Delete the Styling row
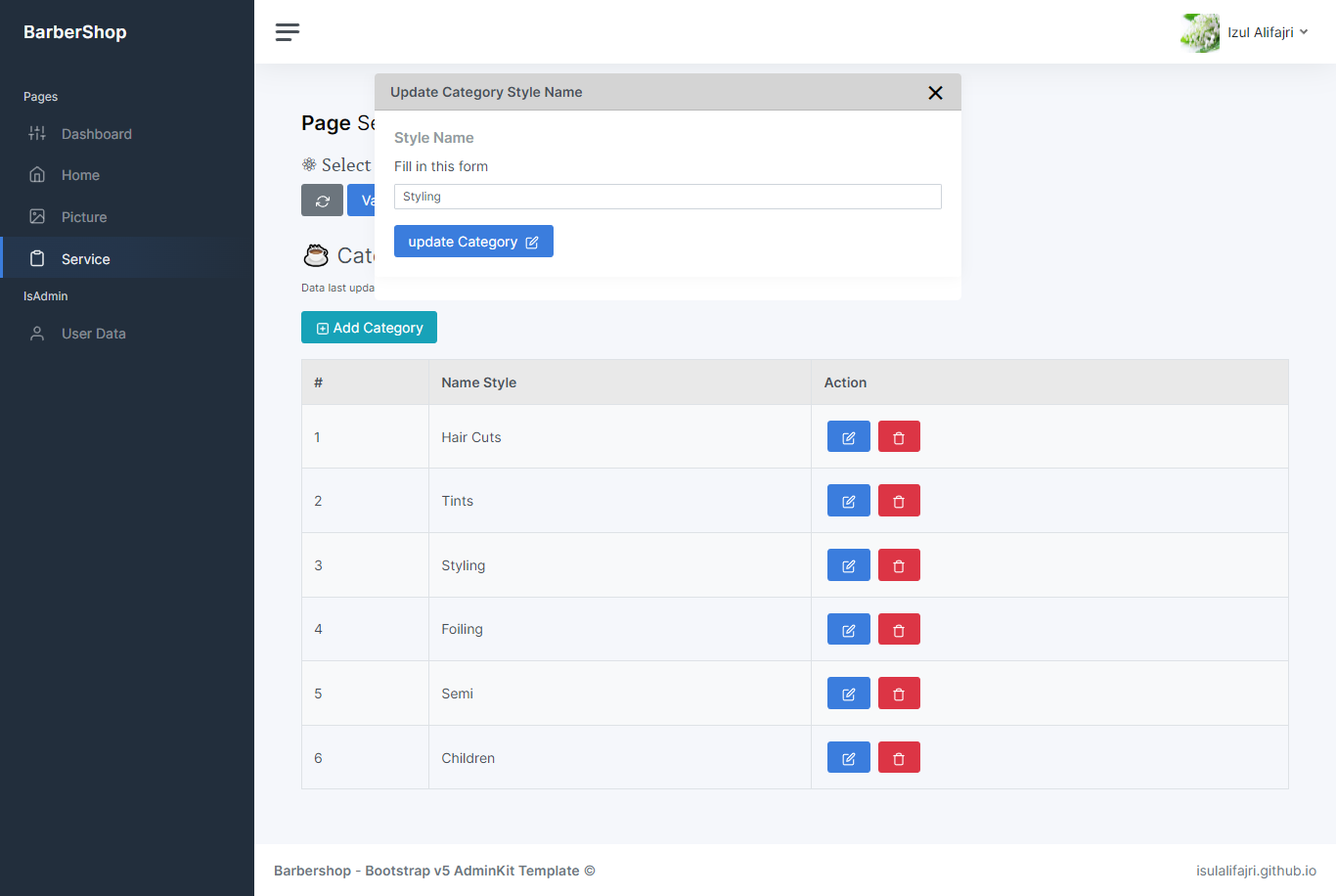The width and height of the screenshot is (1336, 896). (899, 565)
